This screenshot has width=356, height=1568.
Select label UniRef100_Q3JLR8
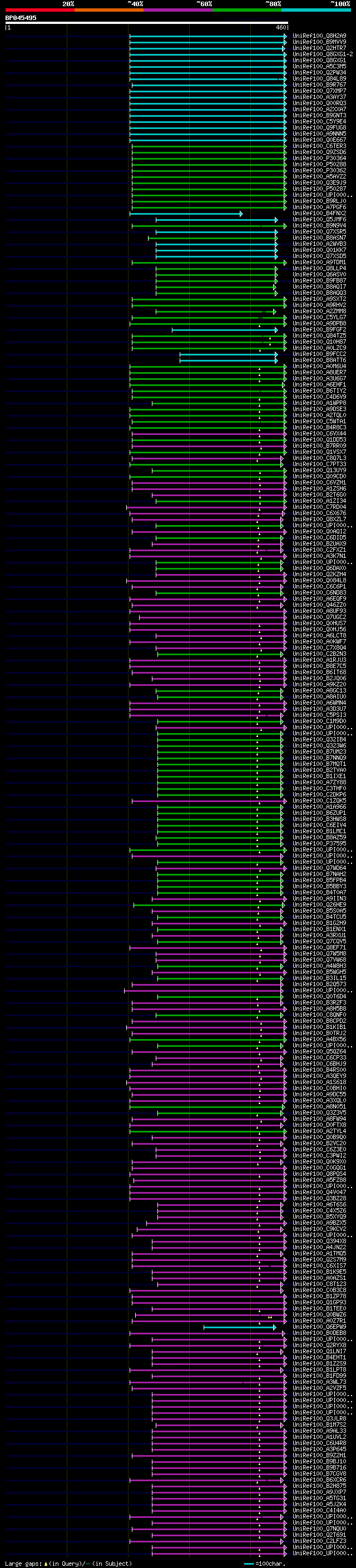[x=319, y=1419]
